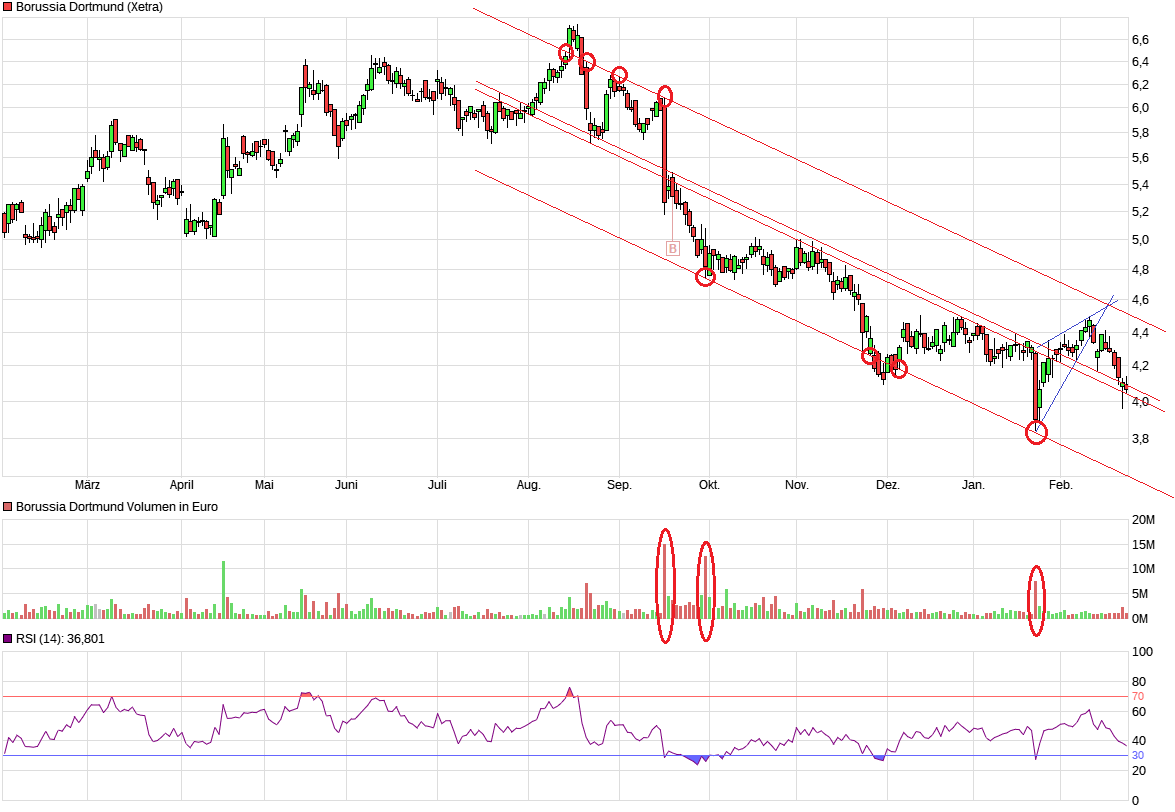Click the 20M volume axis label
The image size is (1175, 812).
[x=1144, y=520]
